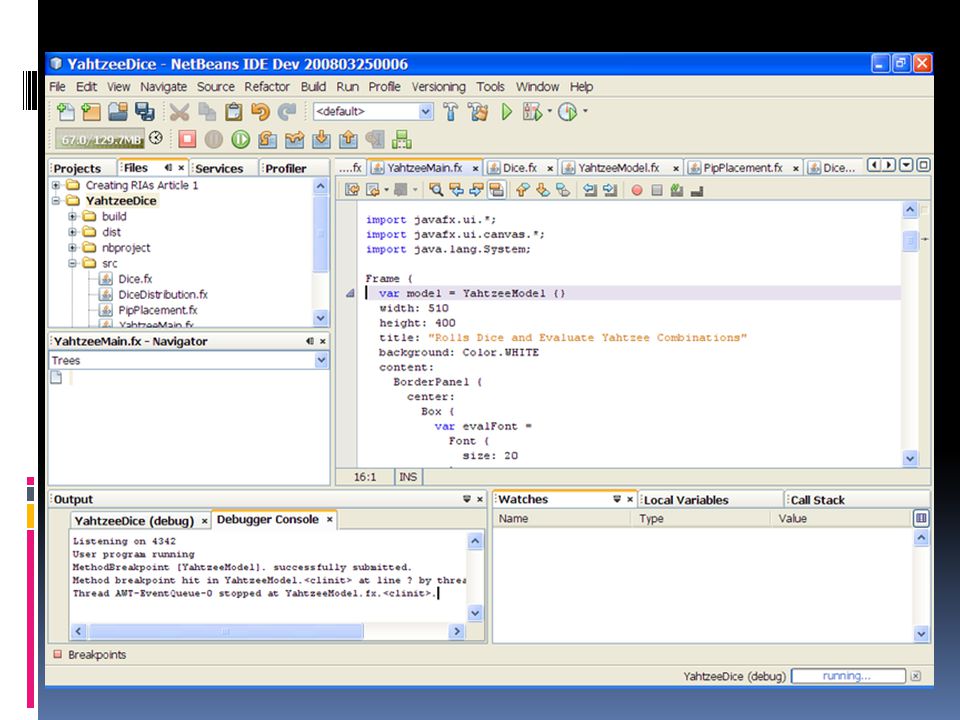Screen dimensions: 960x720
Task: Click the New File toolbar icon
Action: click(x=65, y=112)
